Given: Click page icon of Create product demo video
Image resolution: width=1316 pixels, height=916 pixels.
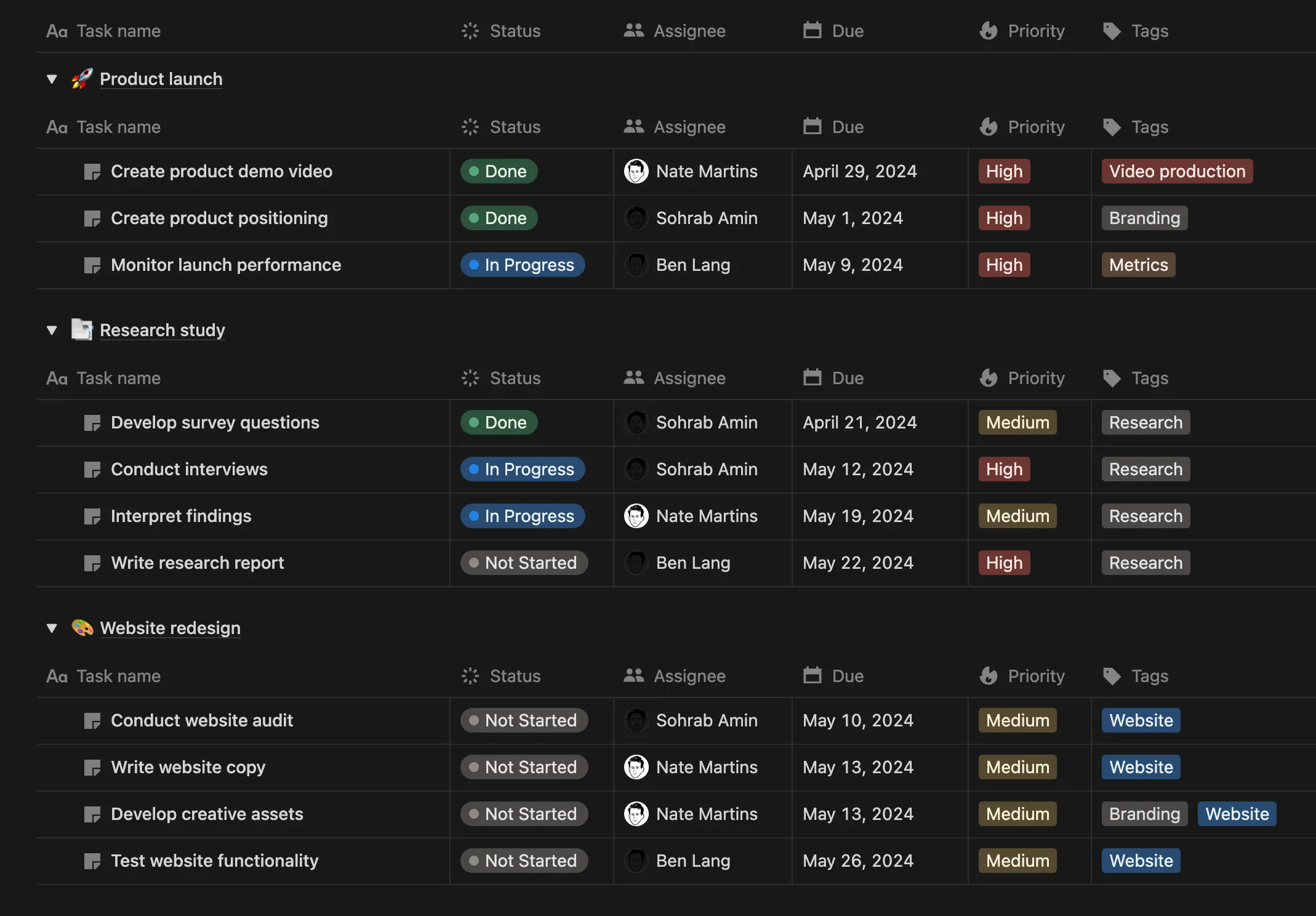Looking at the screenshot, I should [92, 172].
